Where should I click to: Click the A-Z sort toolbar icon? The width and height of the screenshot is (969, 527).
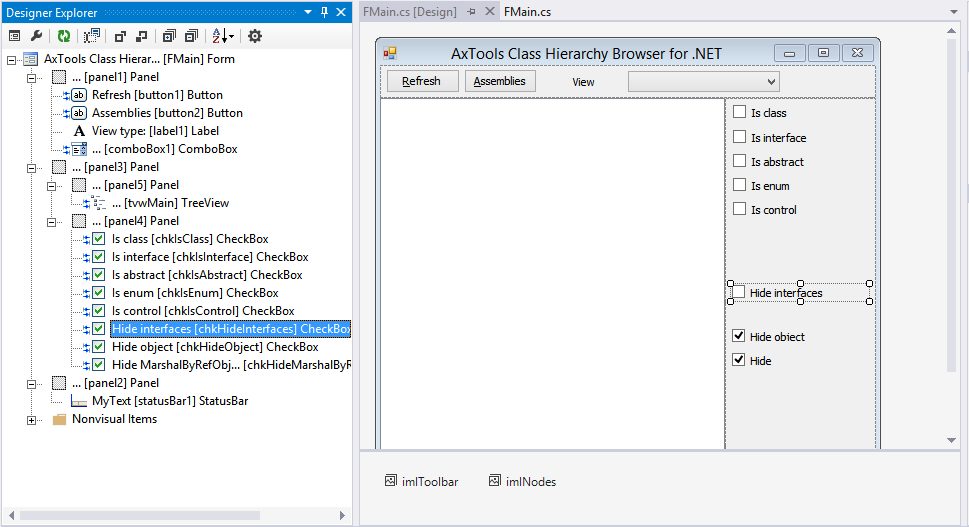[x=222, y=36]
